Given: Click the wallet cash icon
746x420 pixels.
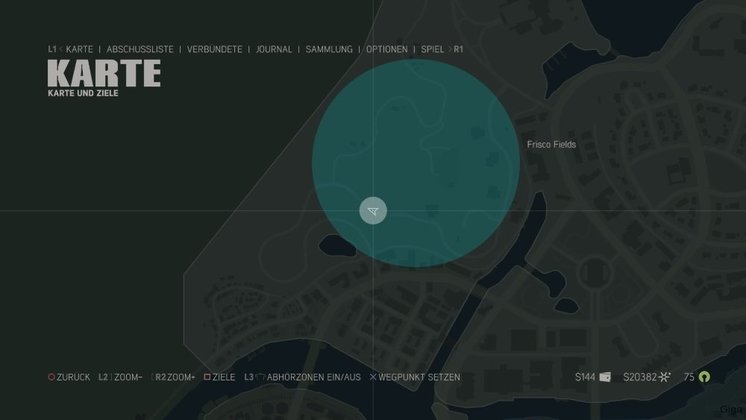Looking at the screenshot, I should [x=605, y=377].
